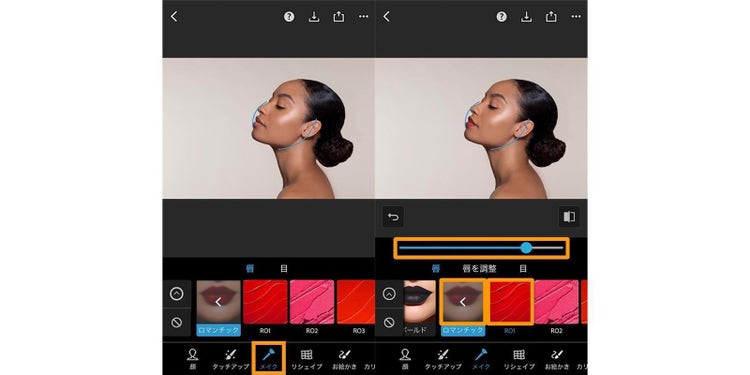Open help icon in the left screen
The image size is (750, 375).
[289, 17]
